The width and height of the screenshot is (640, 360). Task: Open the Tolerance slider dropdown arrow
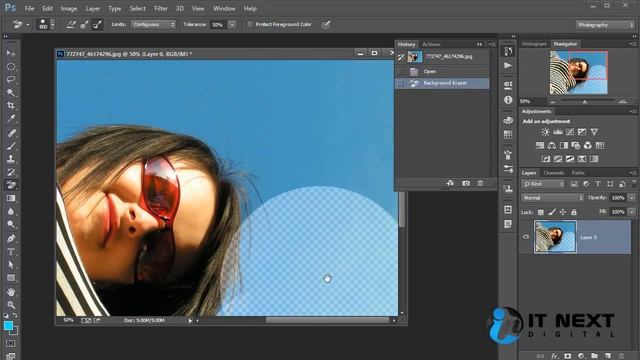tap(232, 25)
